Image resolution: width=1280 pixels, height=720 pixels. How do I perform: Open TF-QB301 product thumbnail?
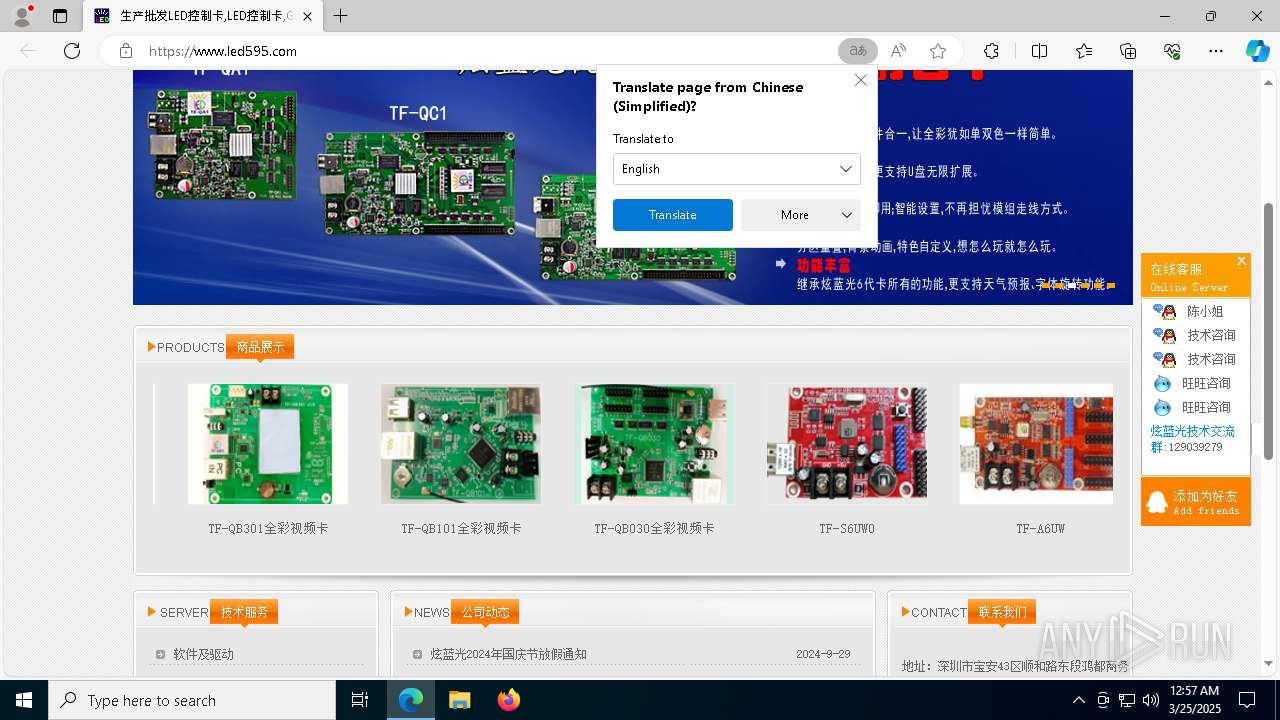268,444
